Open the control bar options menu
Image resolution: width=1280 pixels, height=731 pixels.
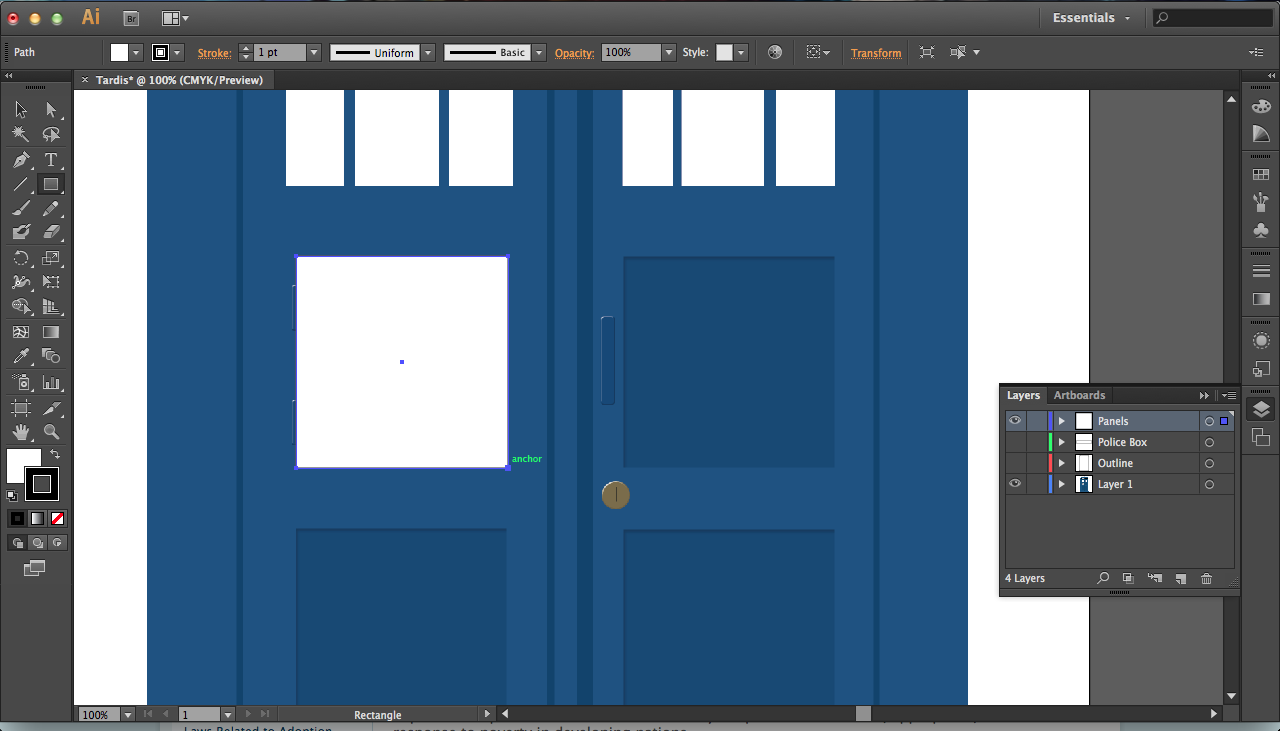coord(1256,52)
